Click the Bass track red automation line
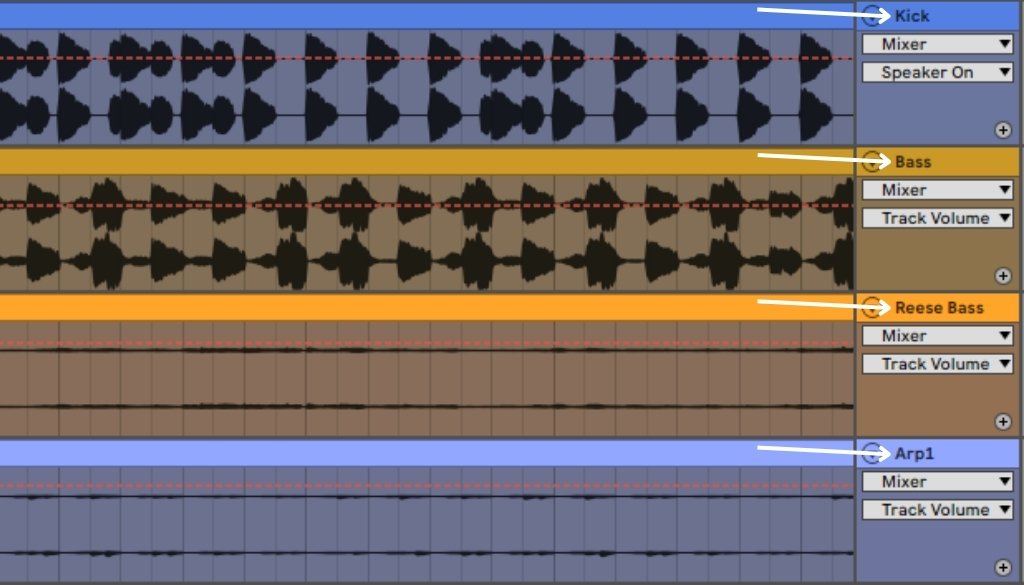Screen dimensions: 1024x585 (427, 205)
